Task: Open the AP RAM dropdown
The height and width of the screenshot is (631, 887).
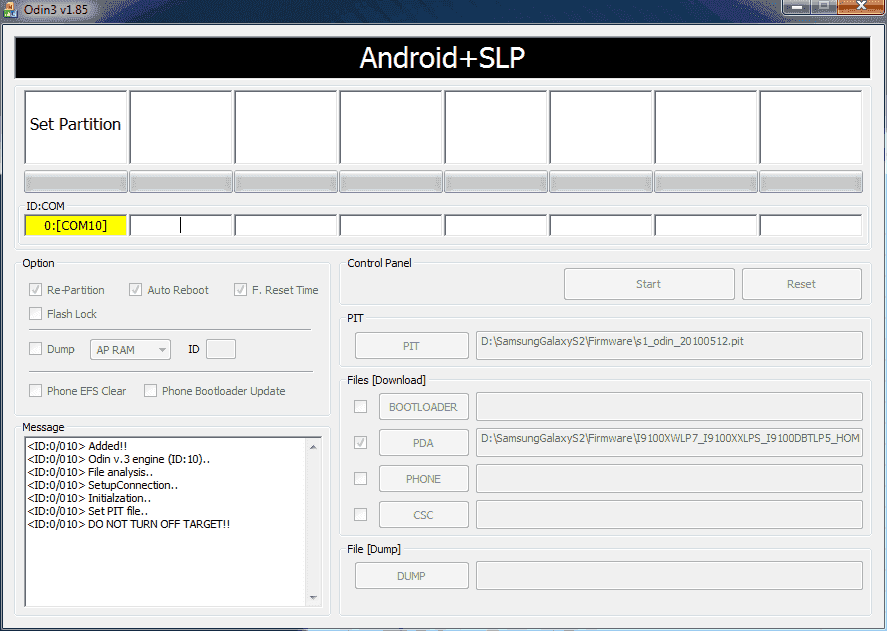Action: tap(130, 350)
